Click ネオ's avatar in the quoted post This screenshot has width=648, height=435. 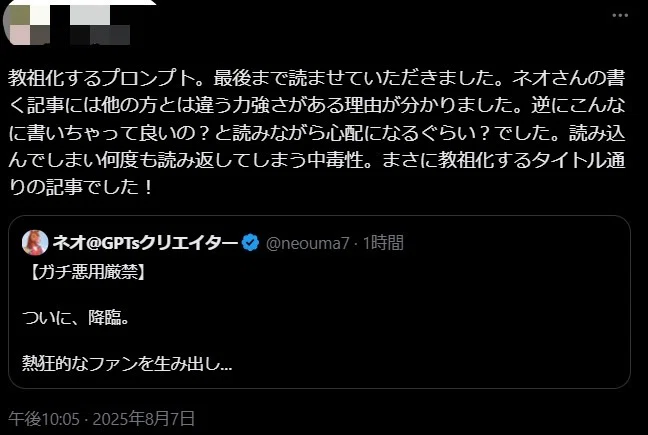tap(35, 242)
